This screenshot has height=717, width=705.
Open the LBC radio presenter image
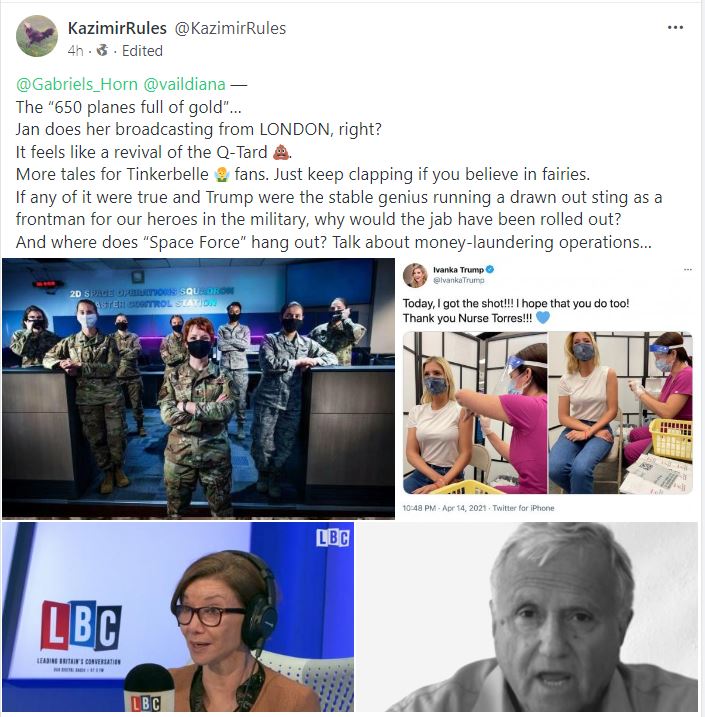[x=178, y=617]
